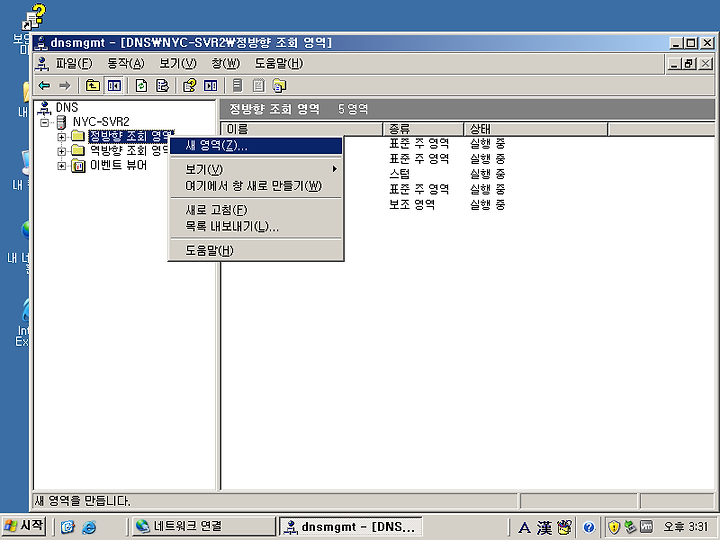Choose 도움말(H) in context menu
This screenshot has width=720, height=540.
(256, 250)
